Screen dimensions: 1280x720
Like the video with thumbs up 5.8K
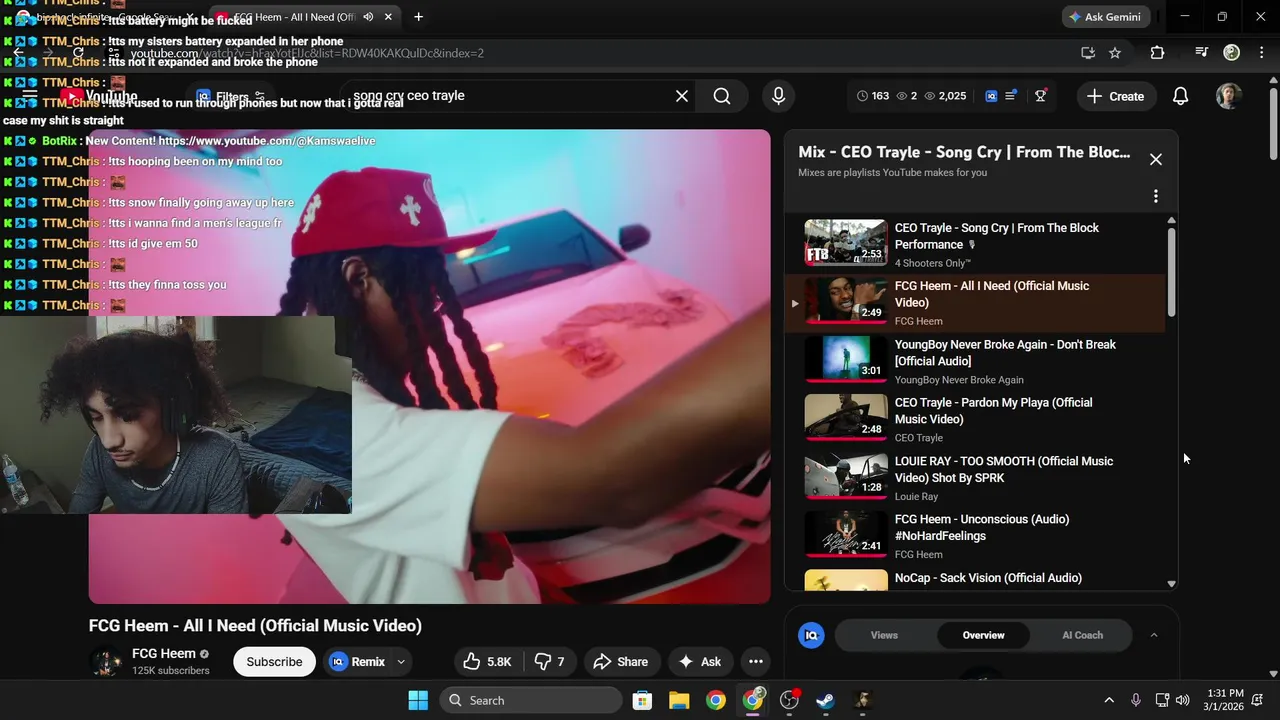(x=487, y=661)
